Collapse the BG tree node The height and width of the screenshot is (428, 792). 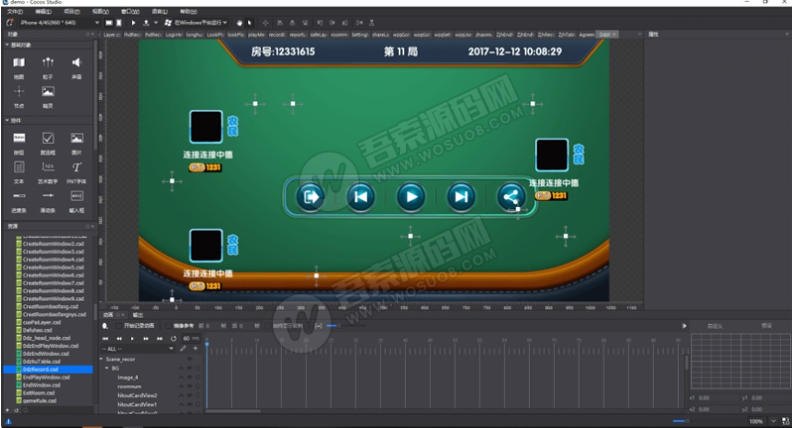pos(107,368)
